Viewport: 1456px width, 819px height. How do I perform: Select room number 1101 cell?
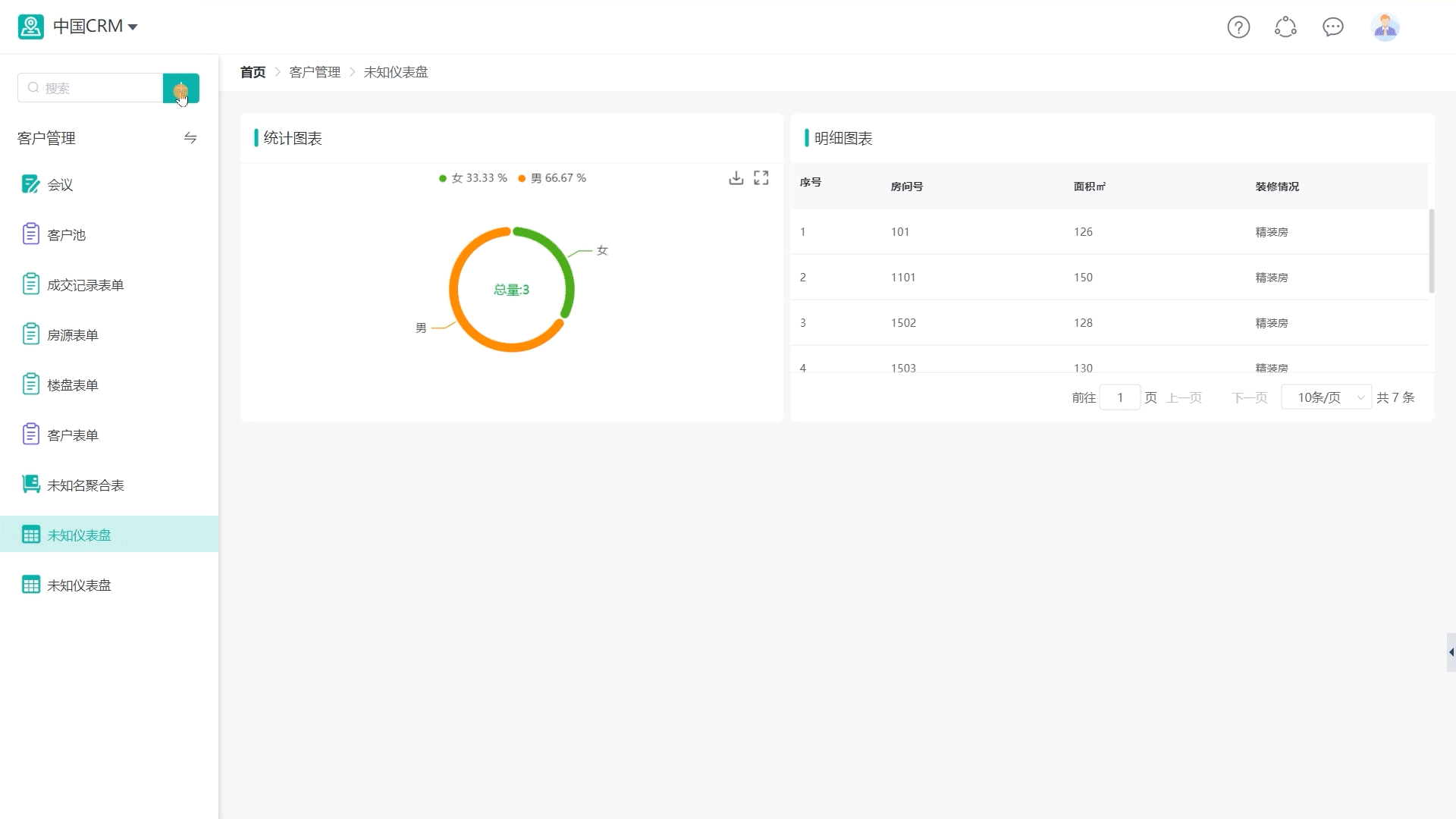click(903, 278)
